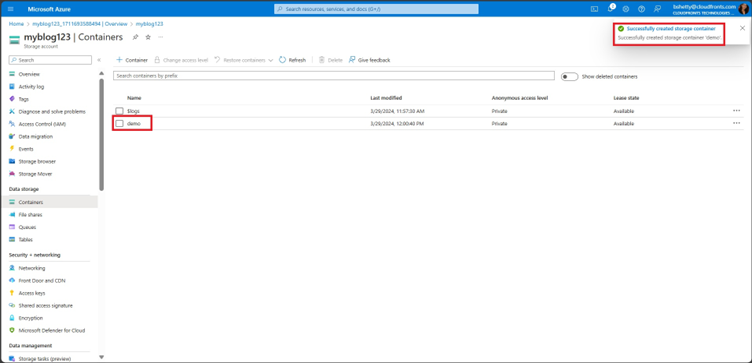Open context menu for demo row

737,123
